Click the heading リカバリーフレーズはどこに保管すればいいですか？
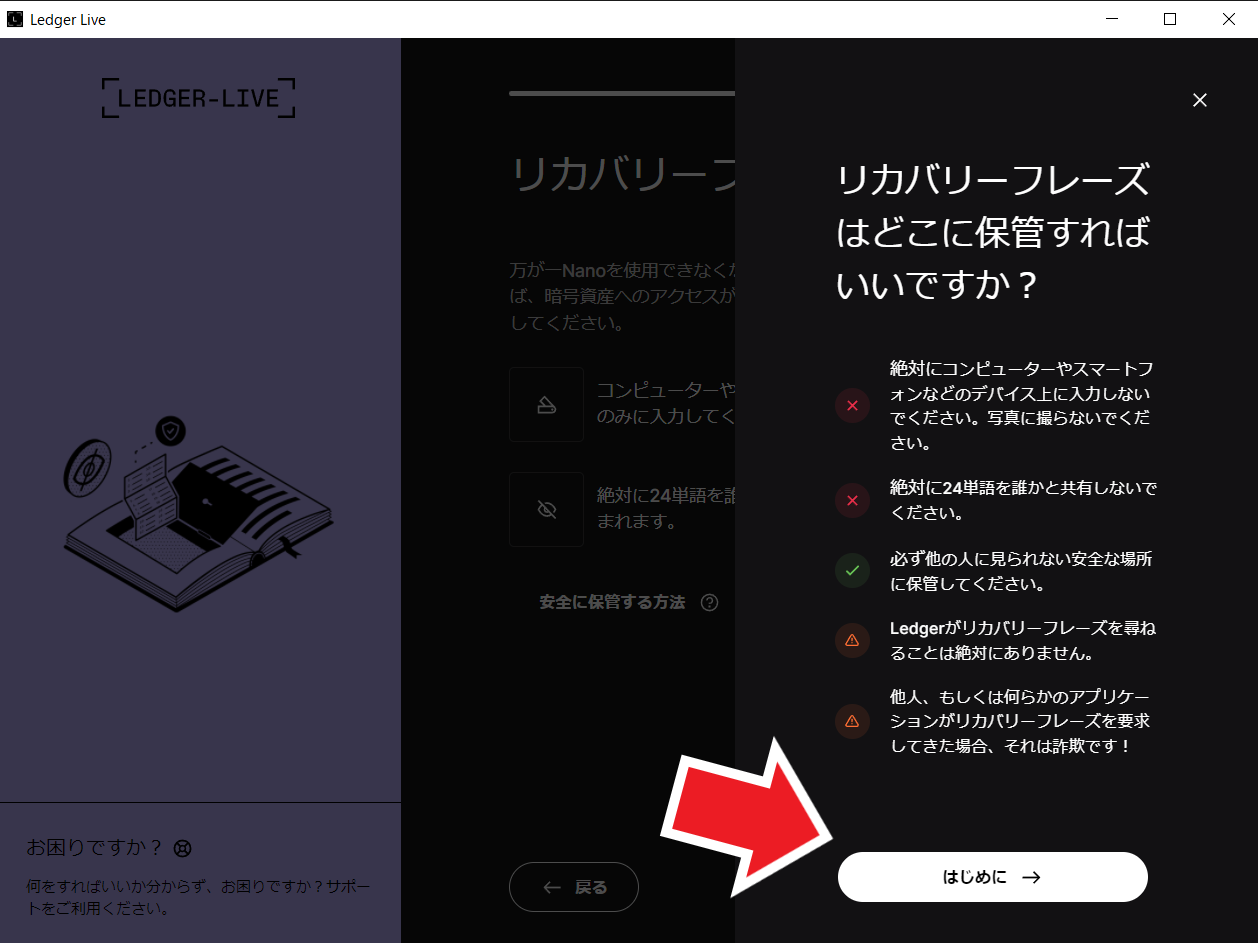Screen dimensions: 1258x943 [x=993, y=232]
